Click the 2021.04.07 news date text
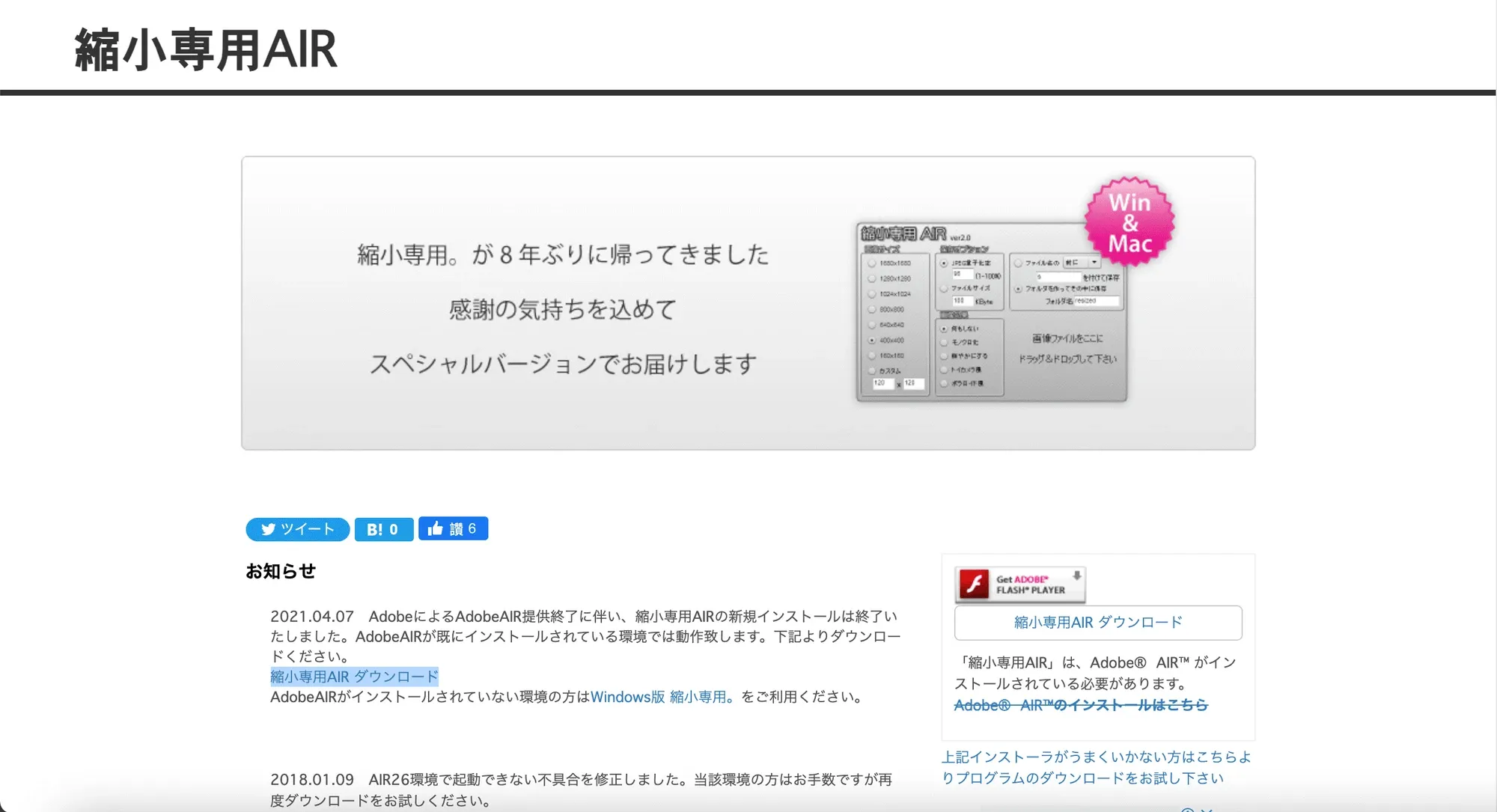 pyautogui.click(x=311, y=617)
